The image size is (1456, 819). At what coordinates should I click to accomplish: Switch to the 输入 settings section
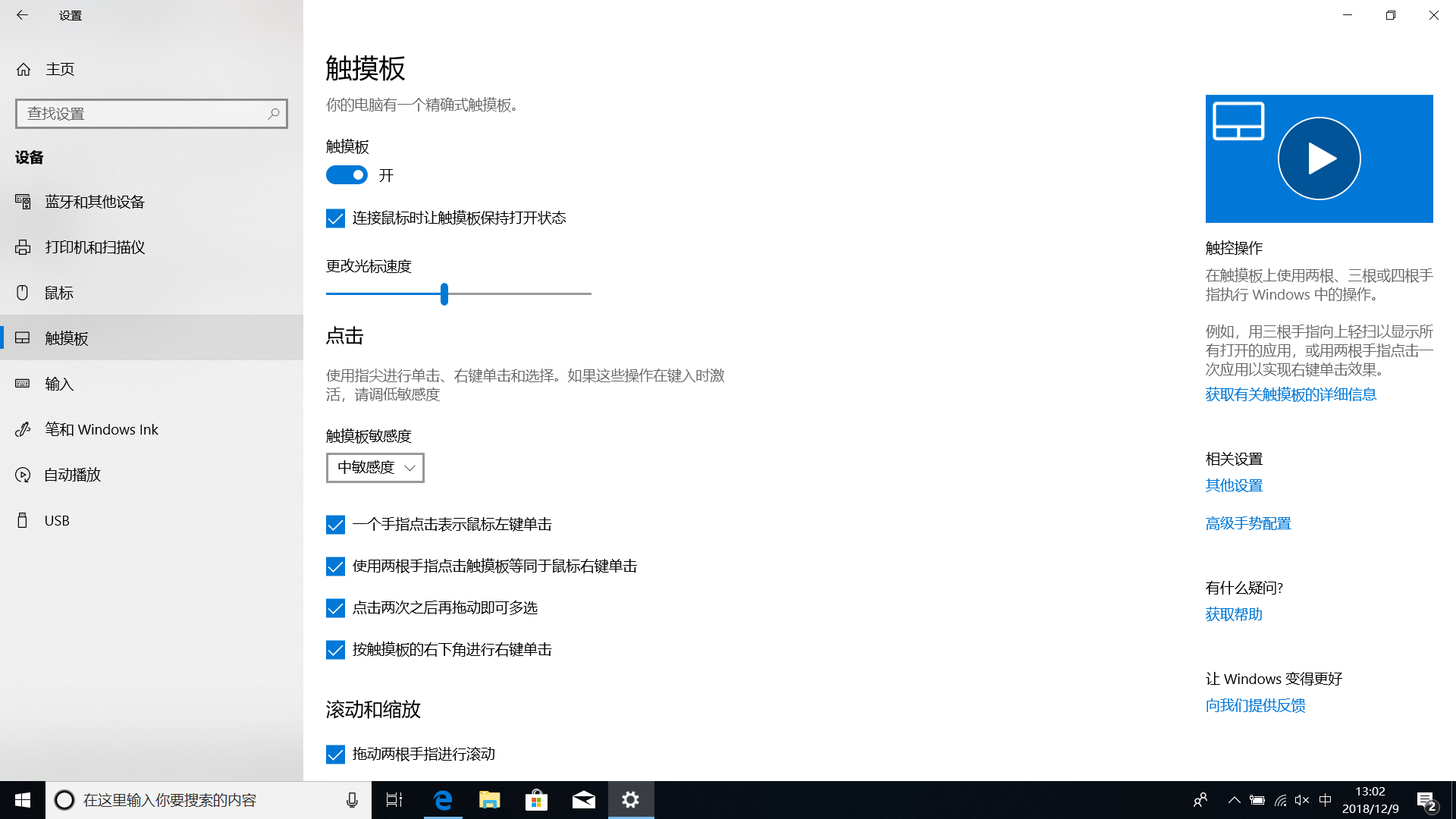pyautogui.click(x=59, y=383)
